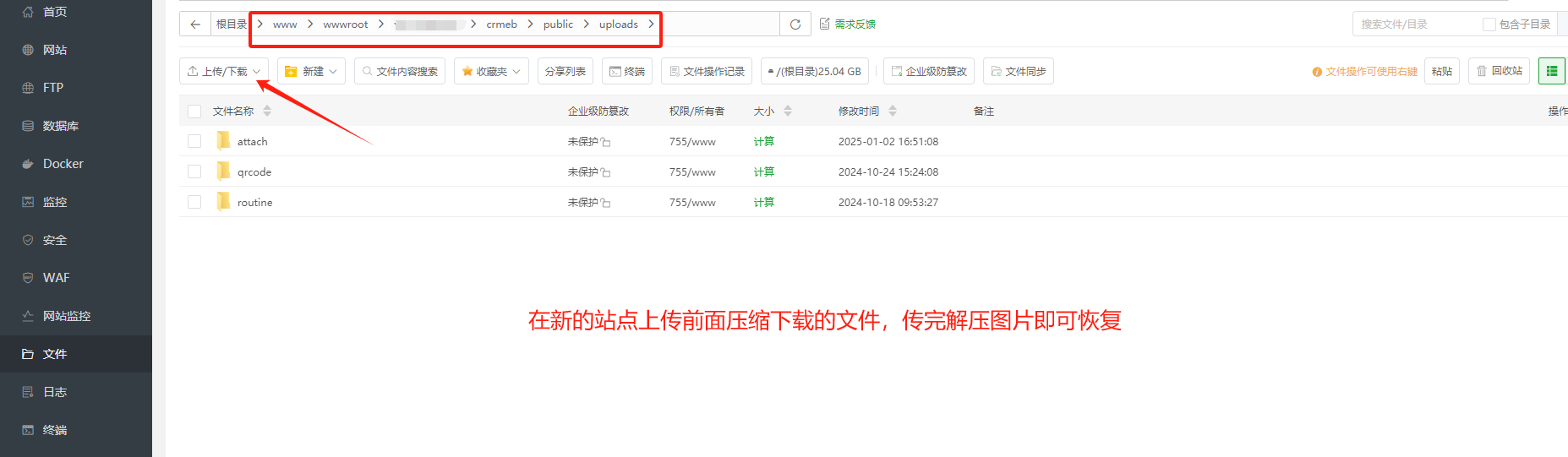
Task: Open the Docker sidebar menu item
Action: pos(63,164)
